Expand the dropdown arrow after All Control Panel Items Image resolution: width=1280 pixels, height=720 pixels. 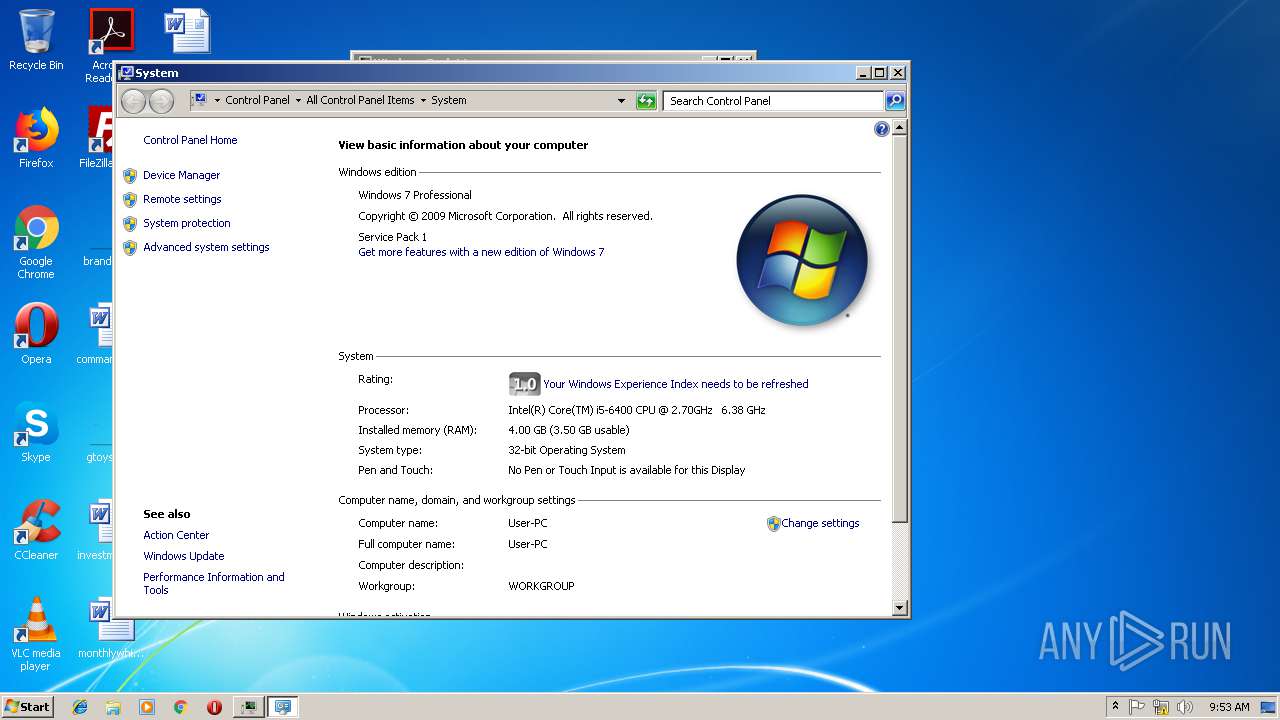point(423,100)
